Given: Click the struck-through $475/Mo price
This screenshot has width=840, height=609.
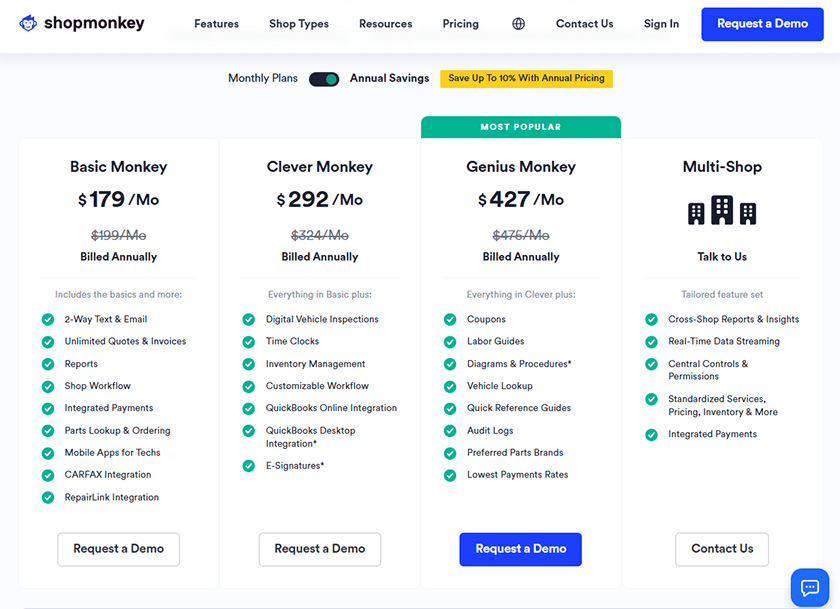Looking at the screenshot, I should [521, 235].
